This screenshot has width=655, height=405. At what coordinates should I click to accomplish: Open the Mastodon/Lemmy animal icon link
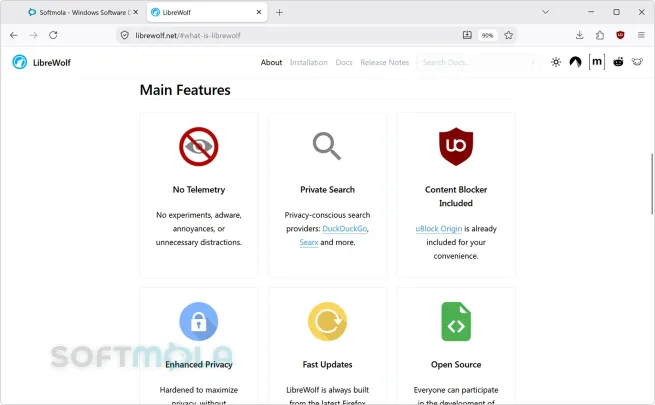pos(637,62)
